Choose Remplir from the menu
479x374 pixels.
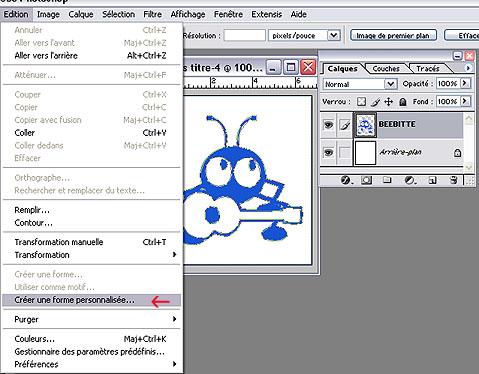click(91, 210)
